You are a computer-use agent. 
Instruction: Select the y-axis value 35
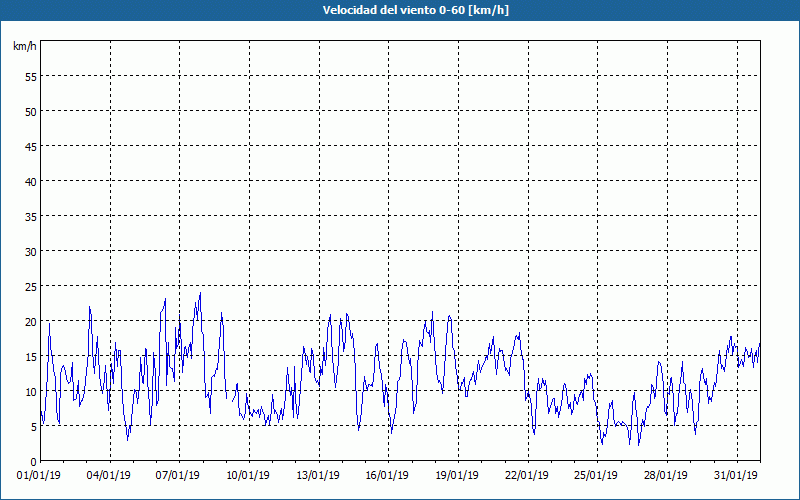pyautogui.click(x=31, y=216)
